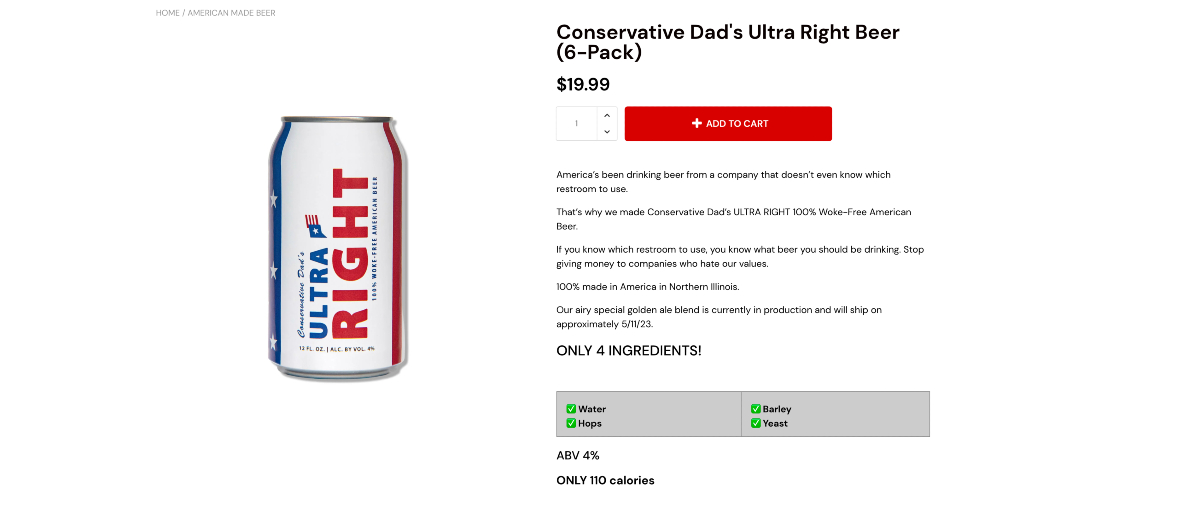Image resolution: width=1200 pixels, height=514 pixels.
Task: Increase quantity with the up arrow
Action: (x=607, y=116)
